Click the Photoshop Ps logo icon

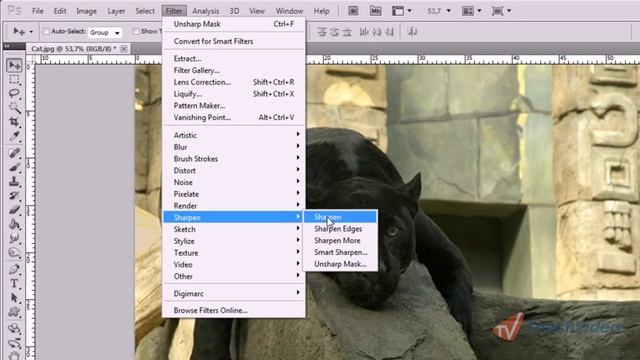point(15,11)
